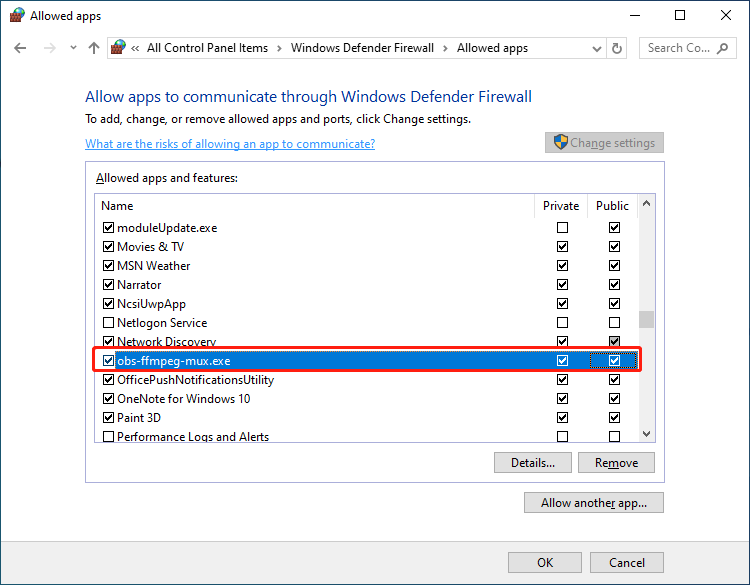Click the Public column header
Image resolution: width=750 pixels, height=585 pixels.
612,206
